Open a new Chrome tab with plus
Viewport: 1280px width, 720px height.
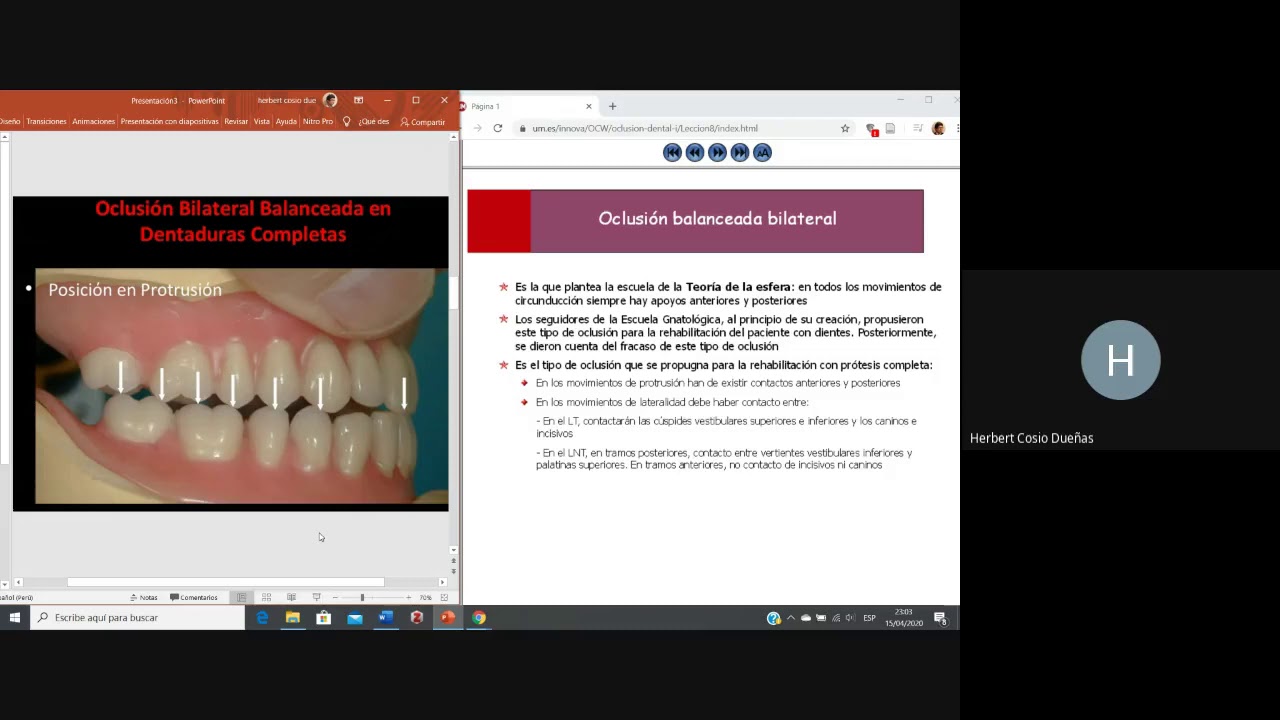coord(612,106)
